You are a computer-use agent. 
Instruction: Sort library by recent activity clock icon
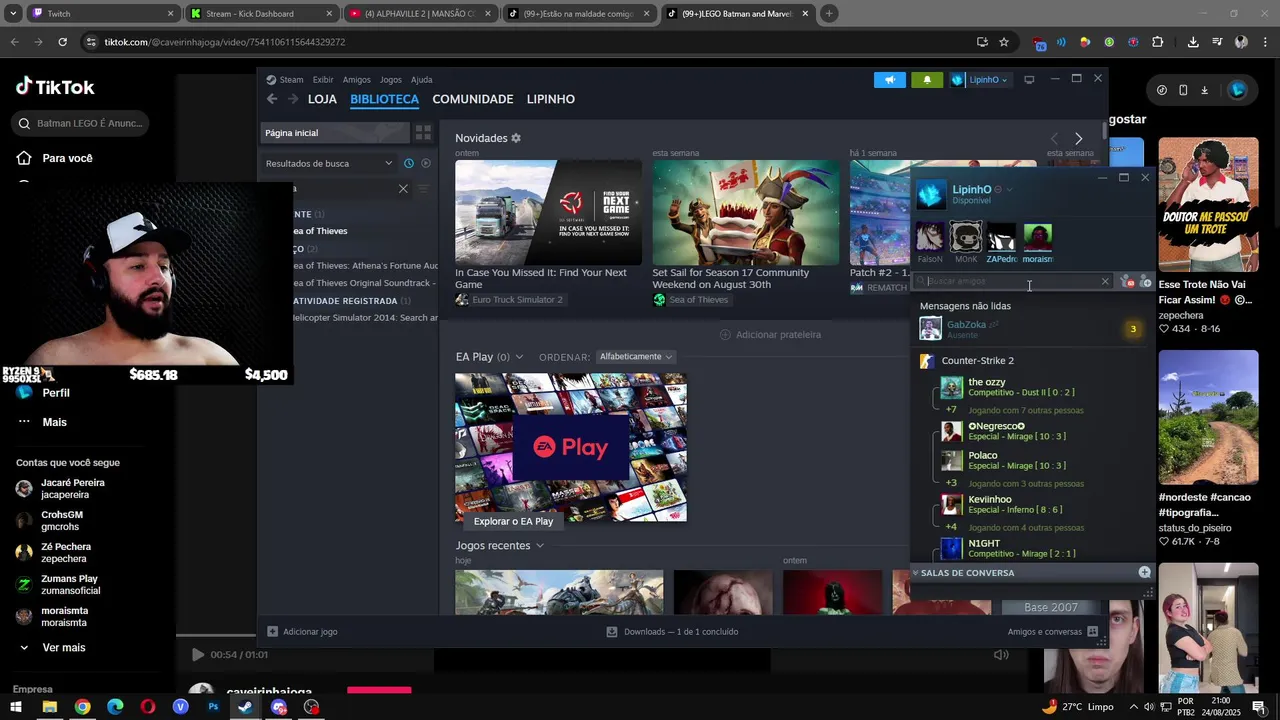click(408, 163)
